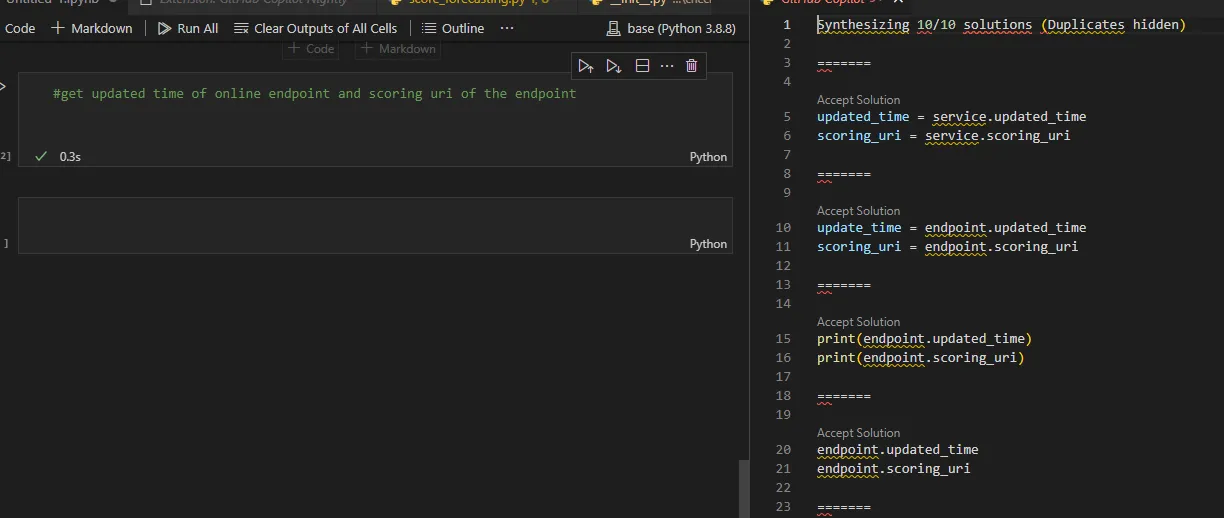1224x518 pixels.
Task: Click Clear Outputs of All Cells
Action: pyautogui.click(x=315, y=28)
